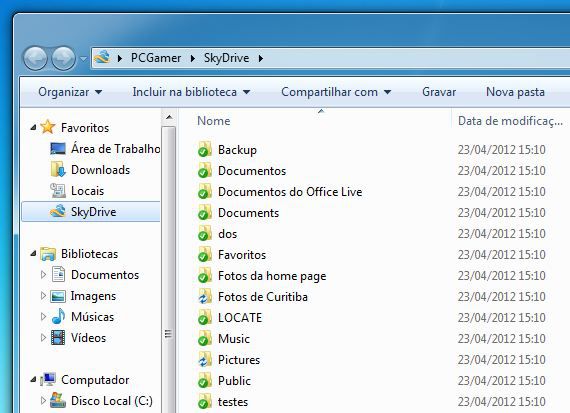Select Vídeos film icon
Image resolution: width=570 pixels, height=413 pixels.
click(58, 337)
